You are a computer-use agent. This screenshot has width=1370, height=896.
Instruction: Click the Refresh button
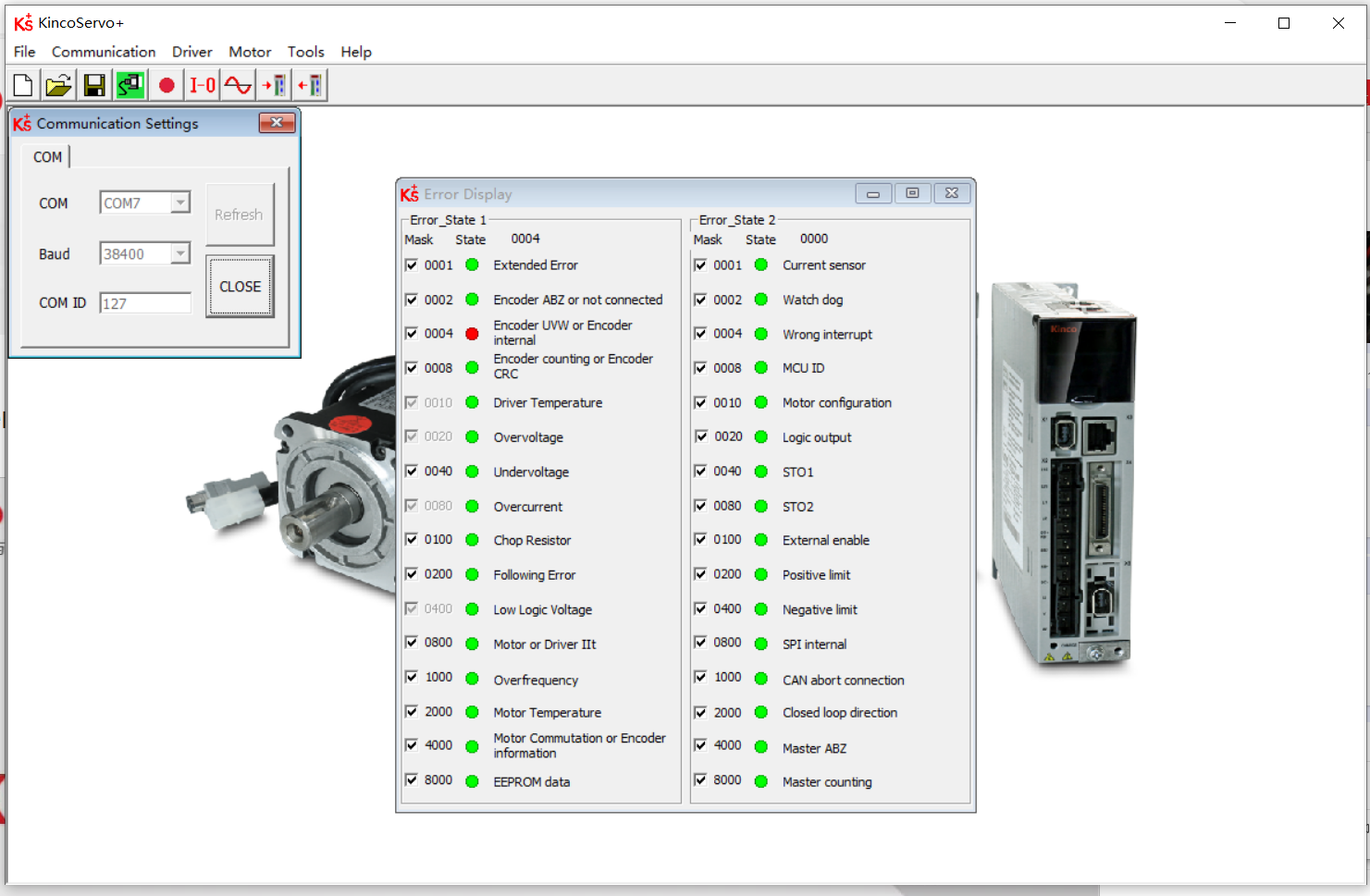tap(240, 215)
